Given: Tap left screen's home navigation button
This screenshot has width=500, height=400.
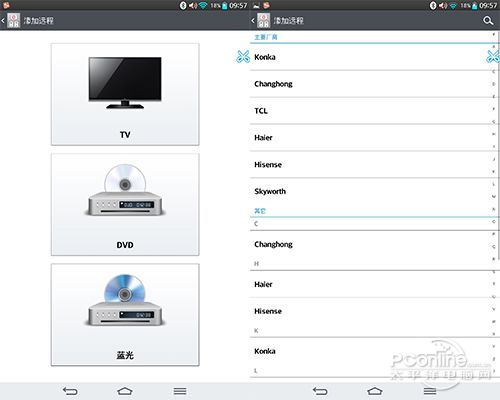Looking at the screenshot, I should click(125, 391).
